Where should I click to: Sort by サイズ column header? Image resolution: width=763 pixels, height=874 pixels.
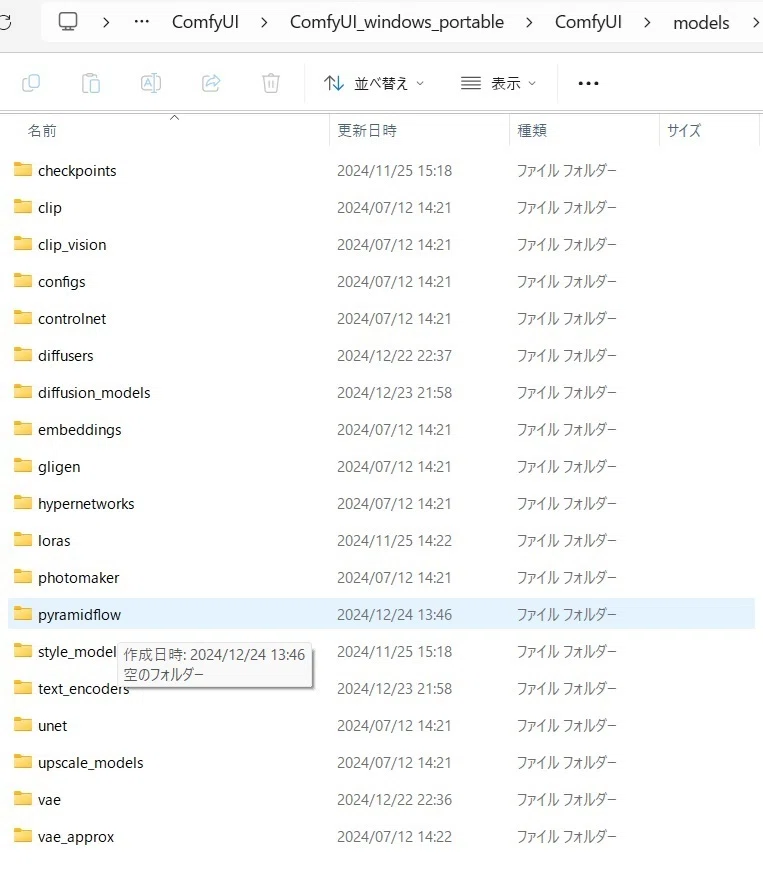pyautogui.click(x=684, y=130)
